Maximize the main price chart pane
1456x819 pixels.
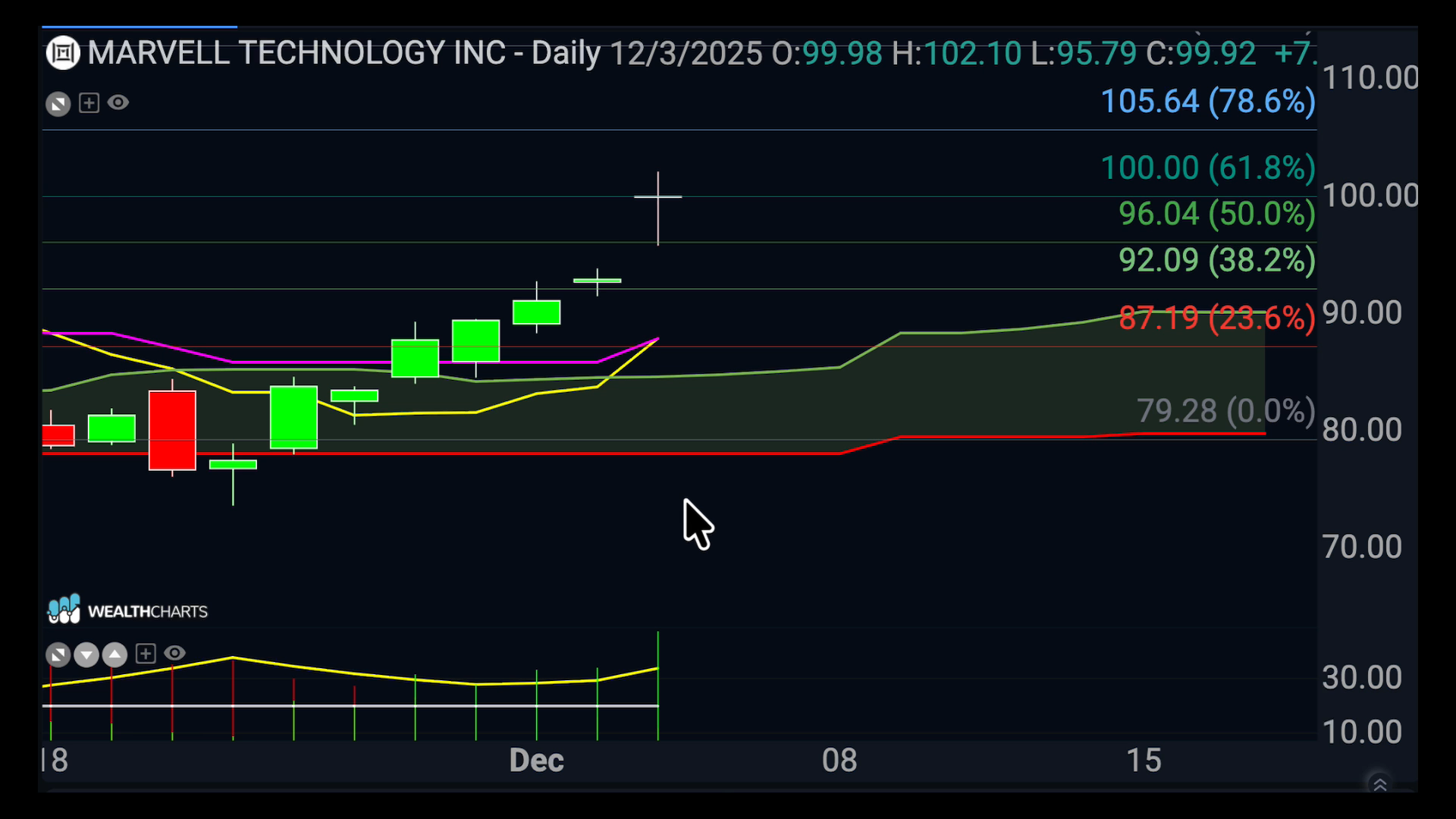58,104
